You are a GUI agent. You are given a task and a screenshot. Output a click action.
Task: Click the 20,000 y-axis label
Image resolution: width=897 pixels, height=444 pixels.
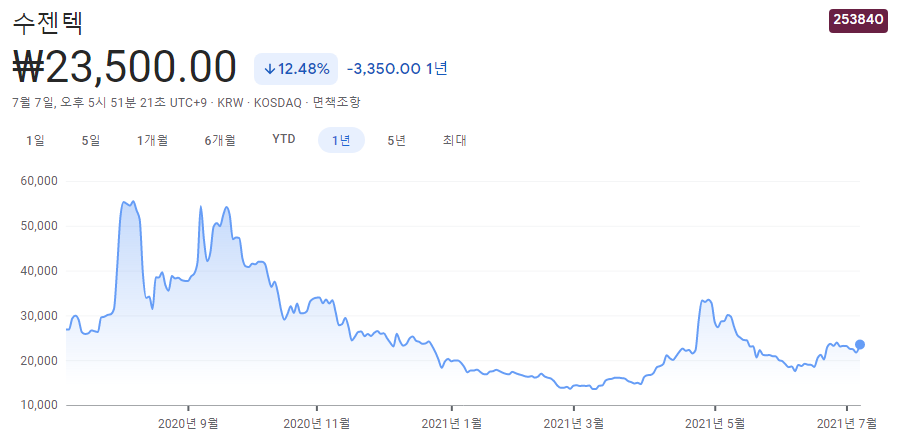coord(39,360)
